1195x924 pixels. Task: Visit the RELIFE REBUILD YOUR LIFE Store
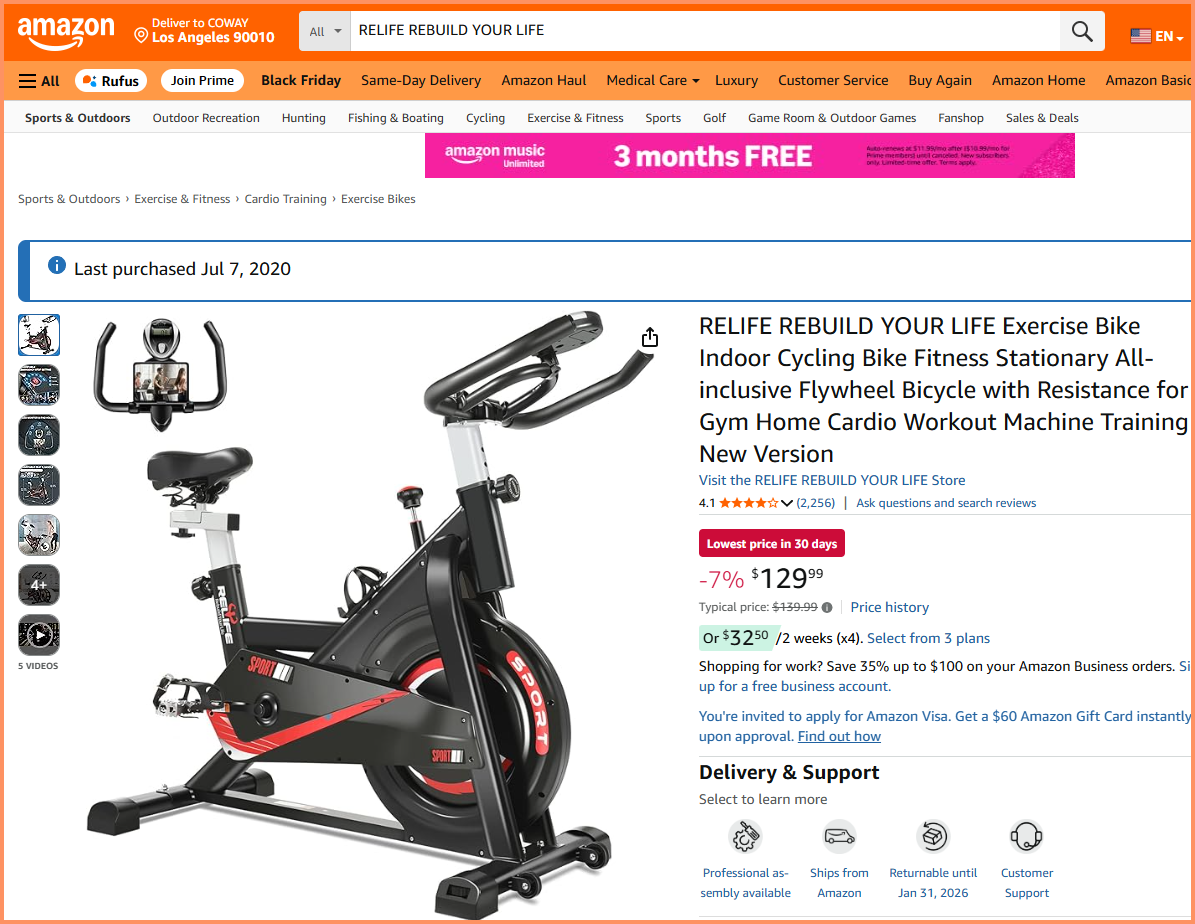[x=831, y=480]
